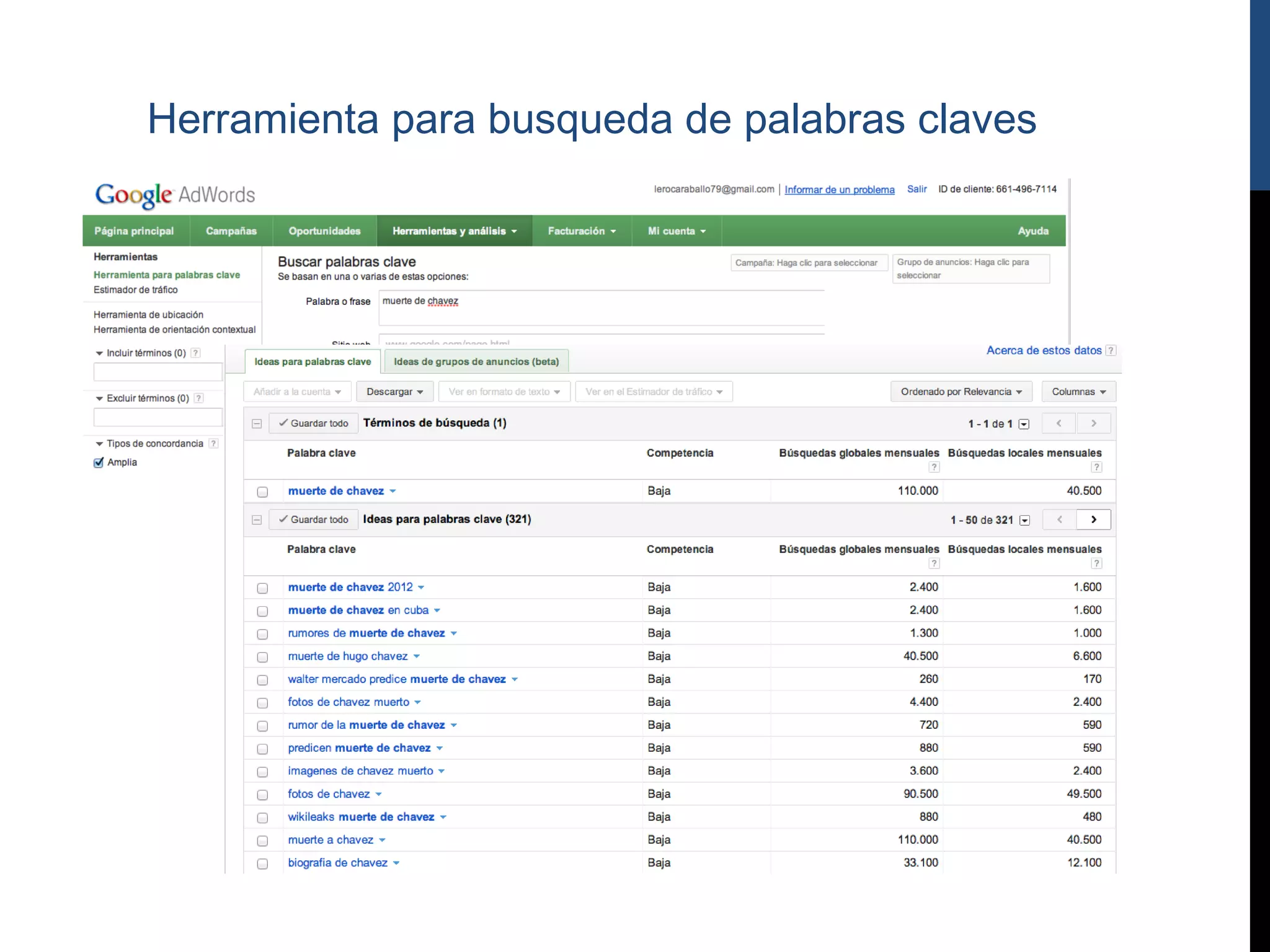Switch to Ideas de grupos de anuncios (beta) tab
The height and width of the screenshot is (952, 1270).
pyautogui.click(x=476, y=362)
